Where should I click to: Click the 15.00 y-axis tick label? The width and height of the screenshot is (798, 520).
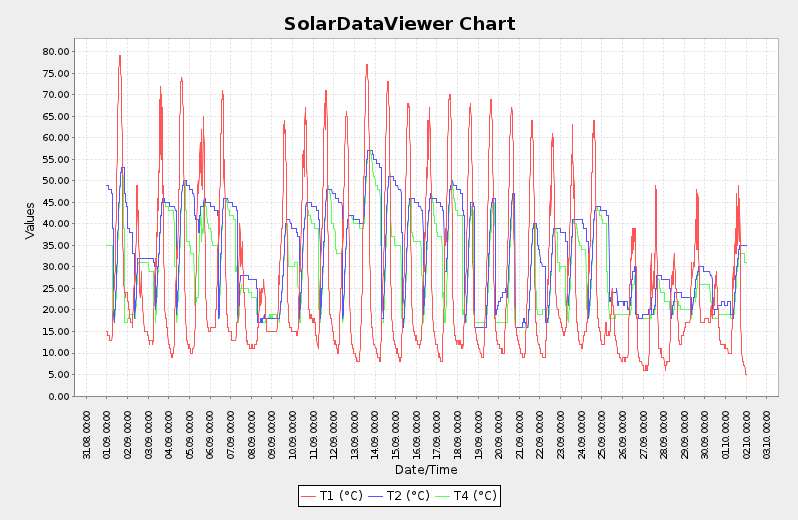click(56, 331)
